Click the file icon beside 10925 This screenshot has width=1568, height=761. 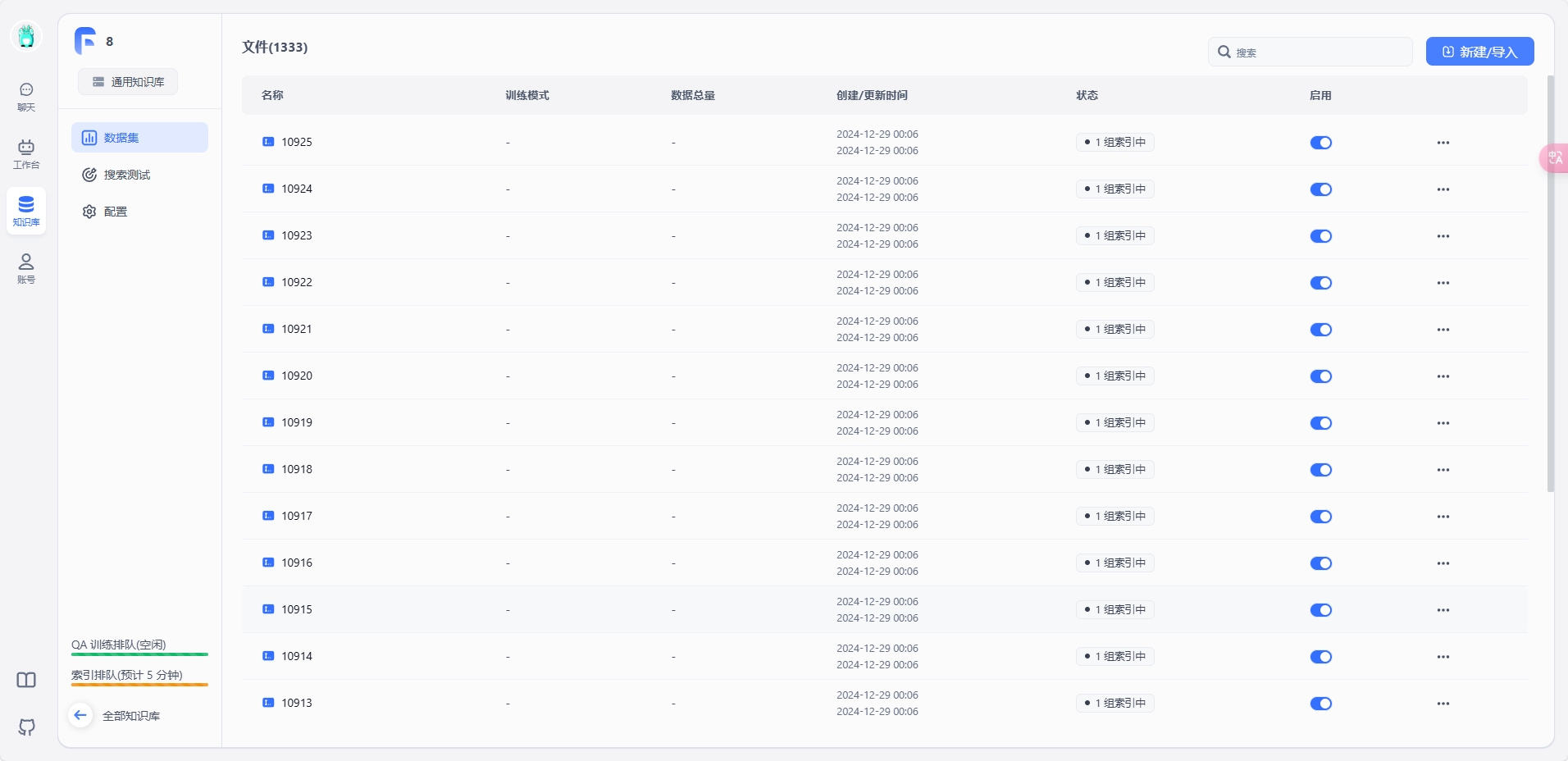(x=268, y=142)
